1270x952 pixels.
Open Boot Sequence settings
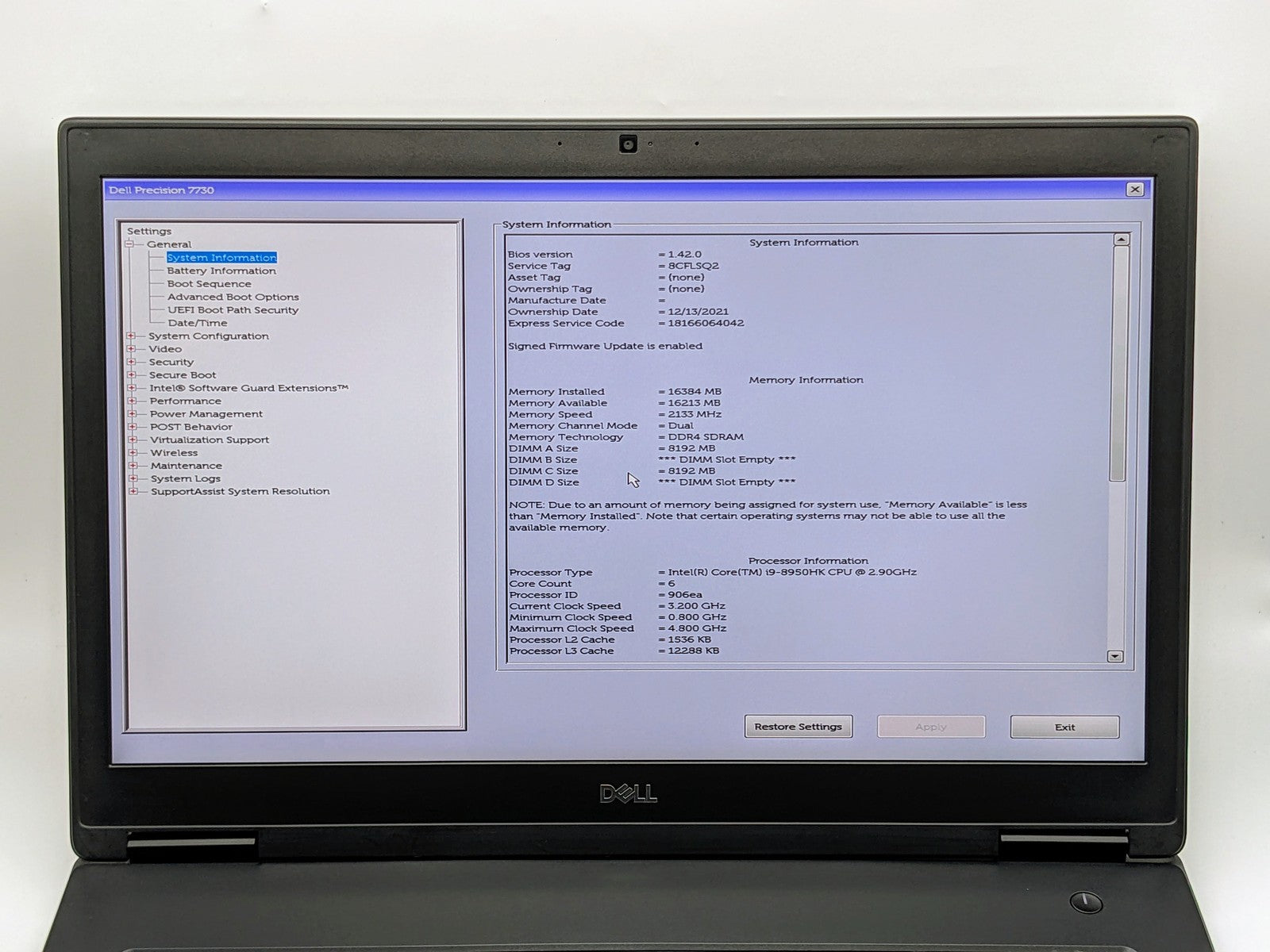209,284
